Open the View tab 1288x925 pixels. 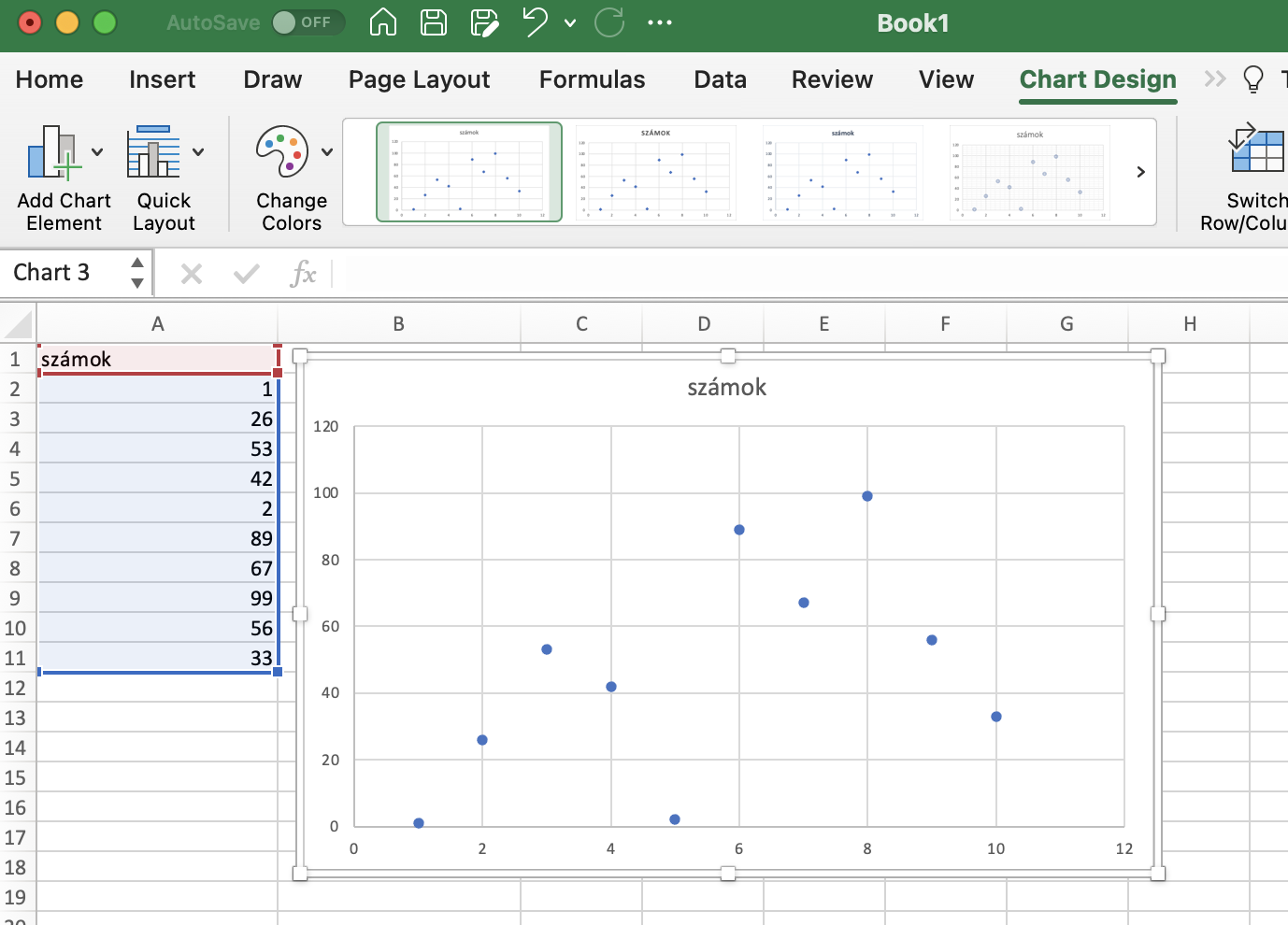click(947, 79)
